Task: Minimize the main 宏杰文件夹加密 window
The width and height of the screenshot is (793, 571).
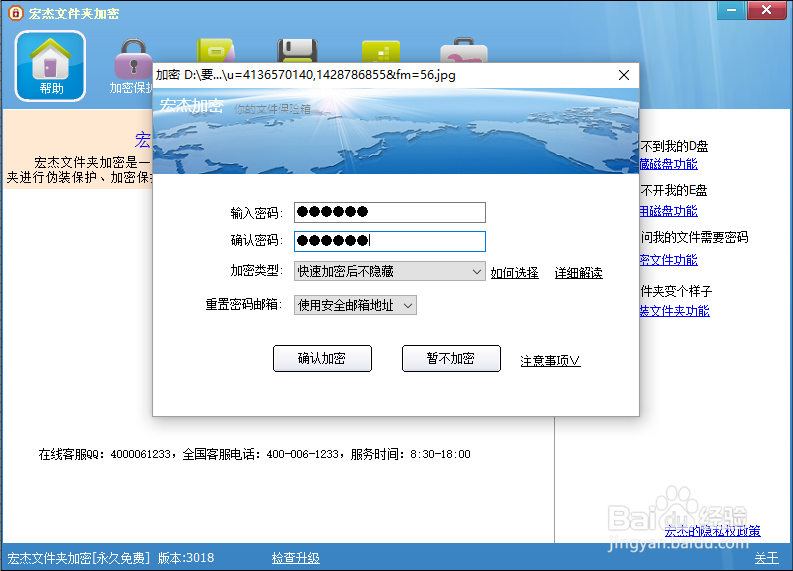Action: [x=731, y=10]
